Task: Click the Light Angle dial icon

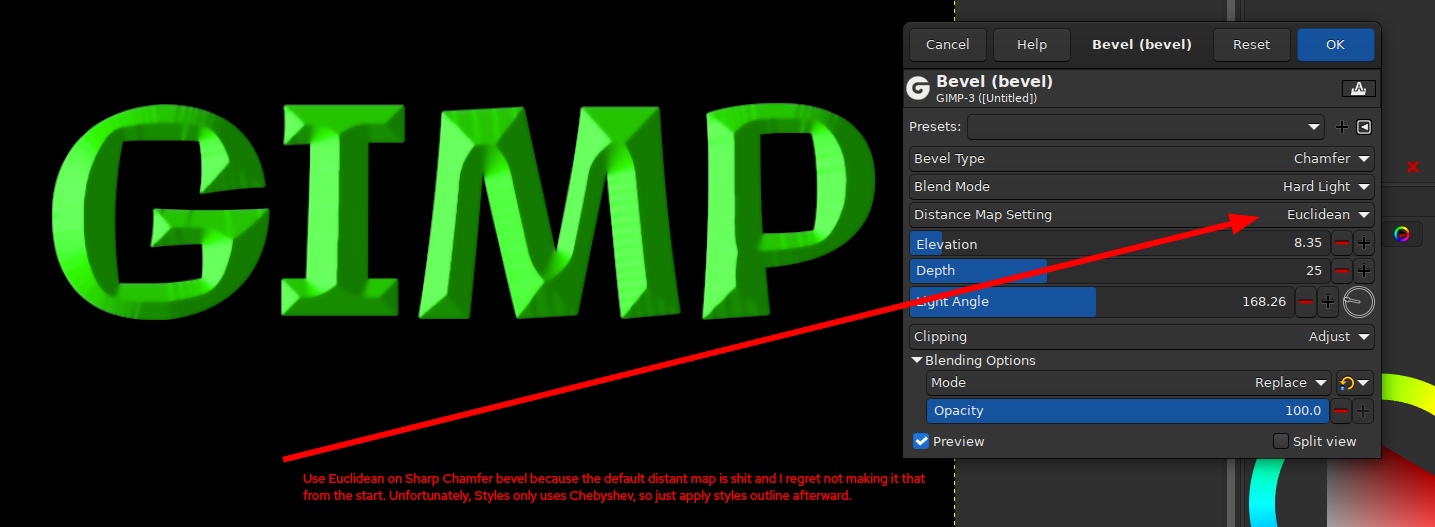Action: pyautogui.click(x=1358, y=301)
